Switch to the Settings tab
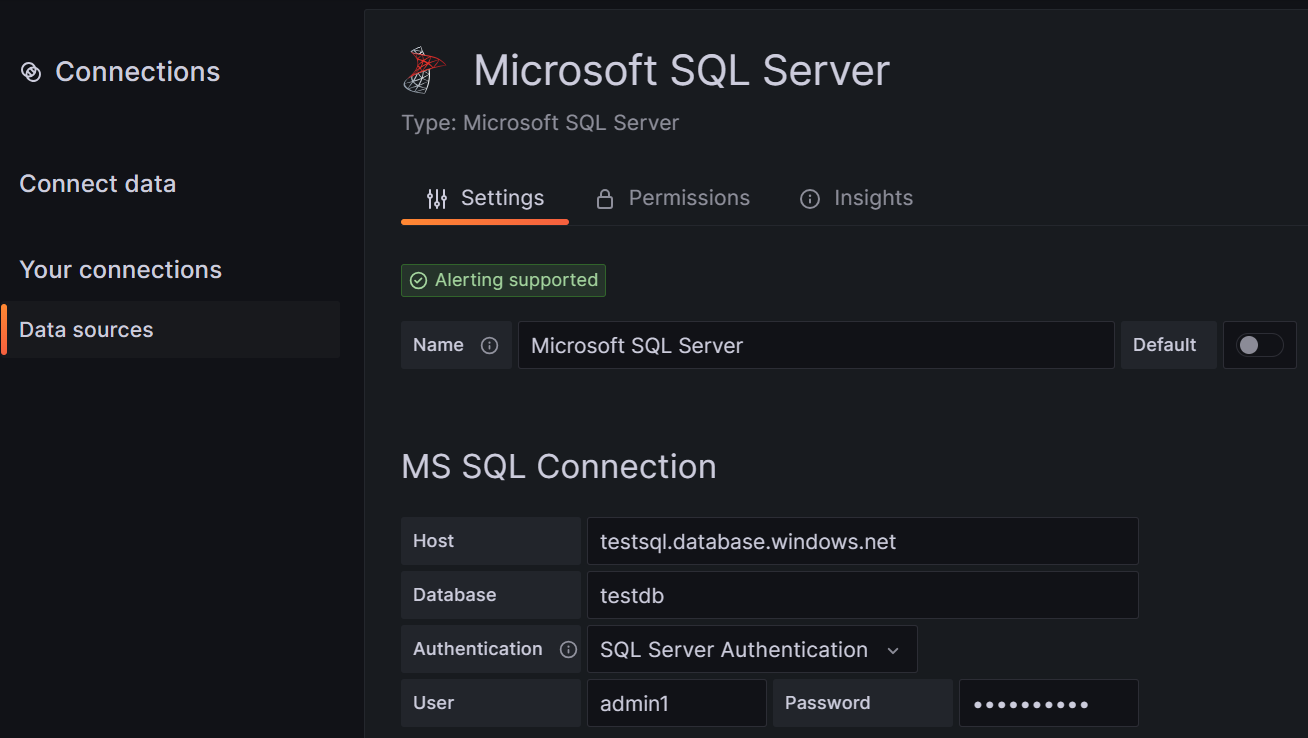This screenshot has width=1308, height=738. click(485, 198)
